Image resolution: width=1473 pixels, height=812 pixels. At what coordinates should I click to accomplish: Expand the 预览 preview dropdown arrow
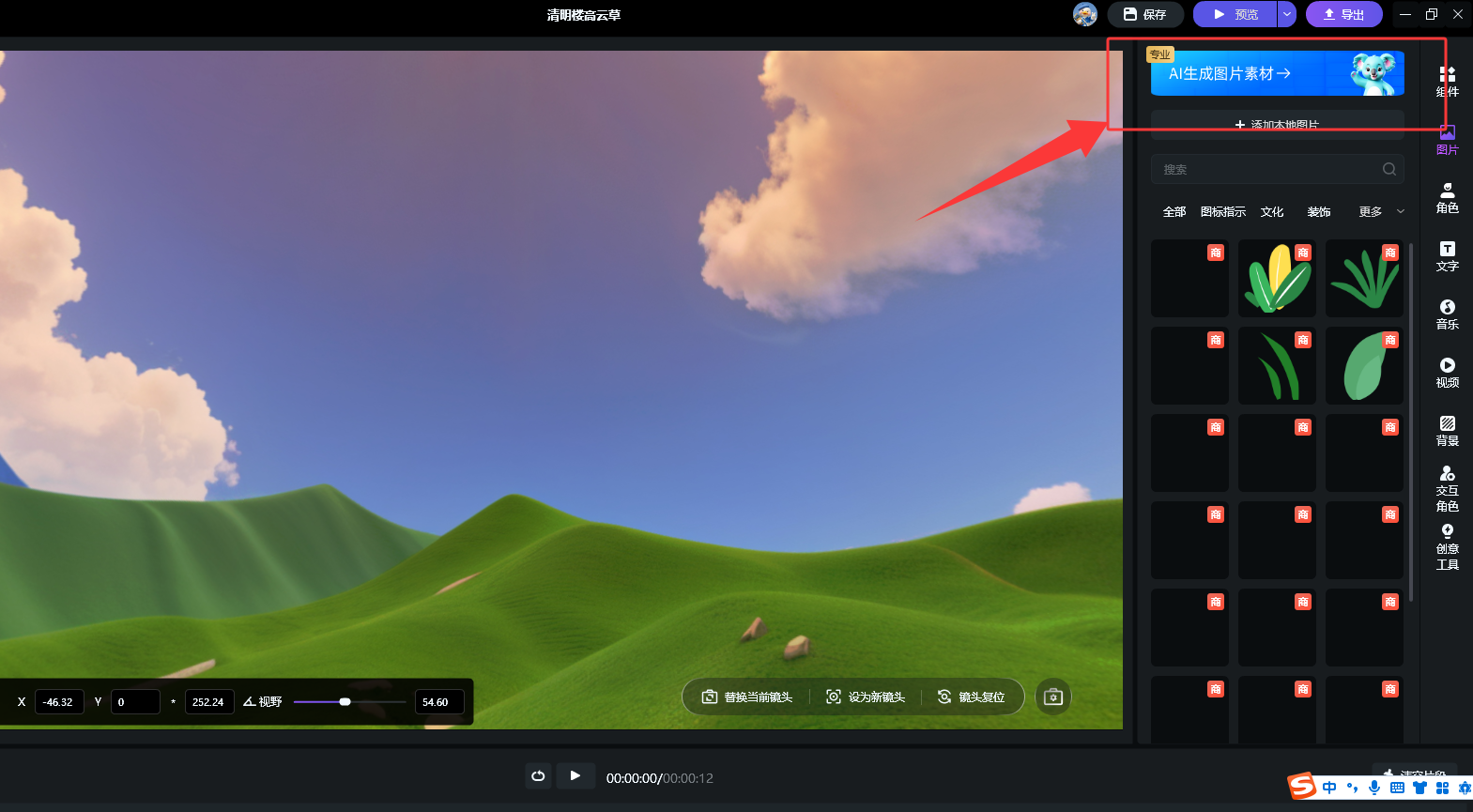click(1287, 14)
